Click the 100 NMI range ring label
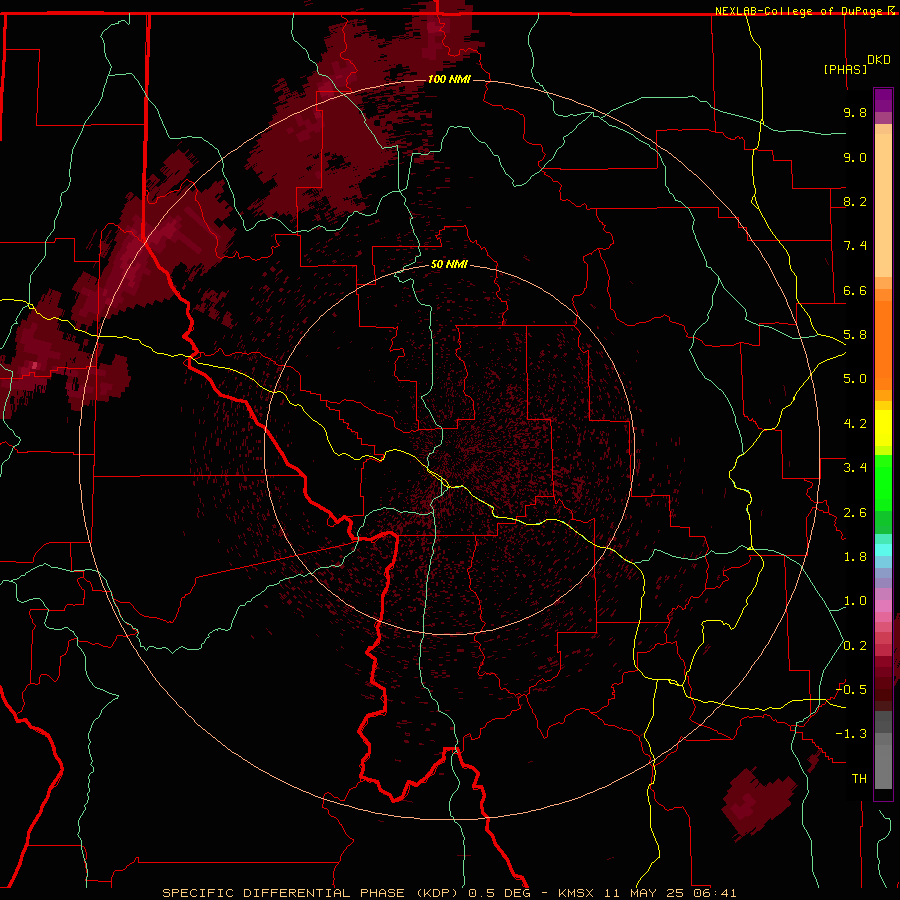 point(449,79)
